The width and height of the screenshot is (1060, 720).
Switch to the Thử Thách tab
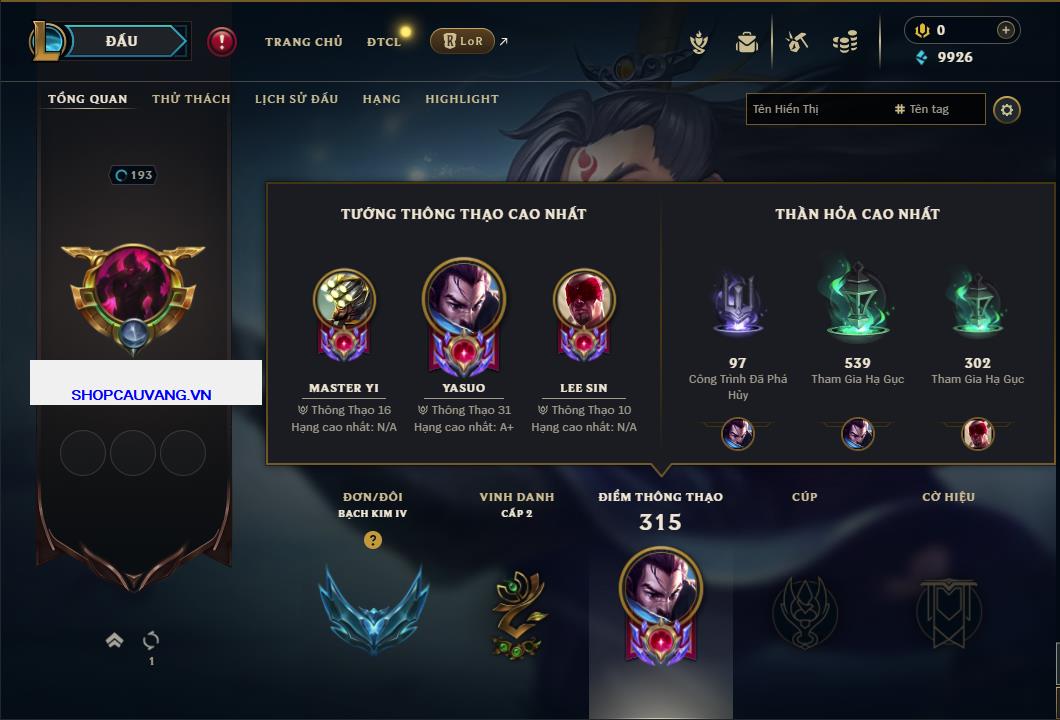[x=191, y=99]
